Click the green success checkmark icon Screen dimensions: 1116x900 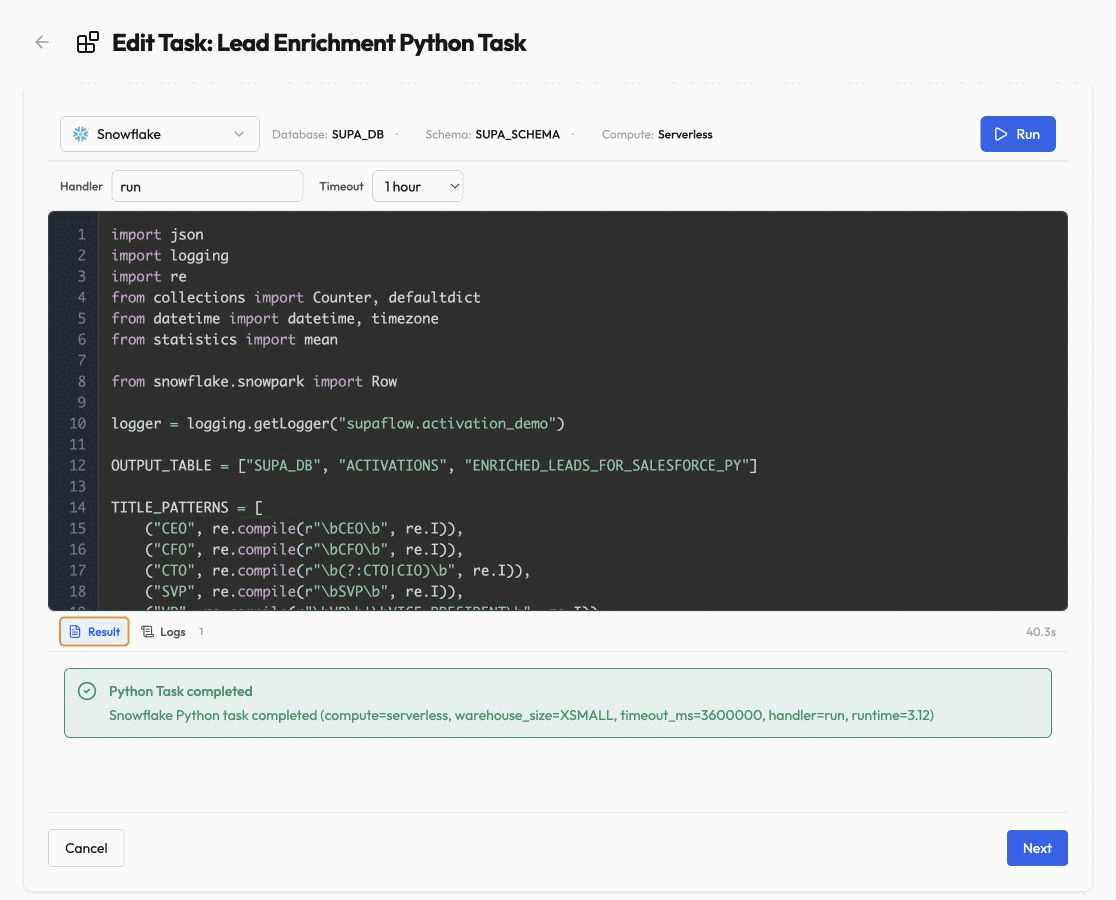pos(87,691)
